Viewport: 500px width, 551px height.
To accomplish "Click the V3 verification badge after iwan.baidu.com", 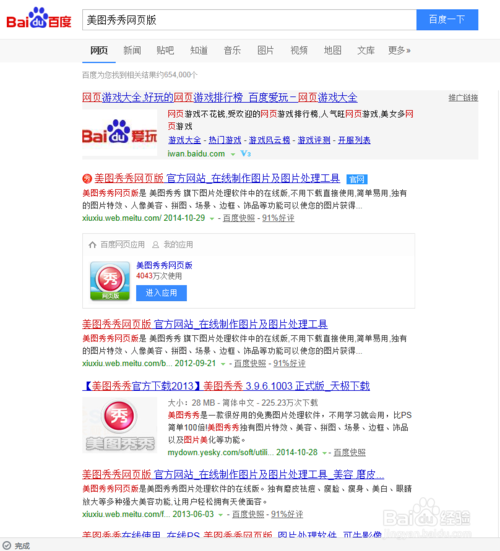I will (246, 154).
